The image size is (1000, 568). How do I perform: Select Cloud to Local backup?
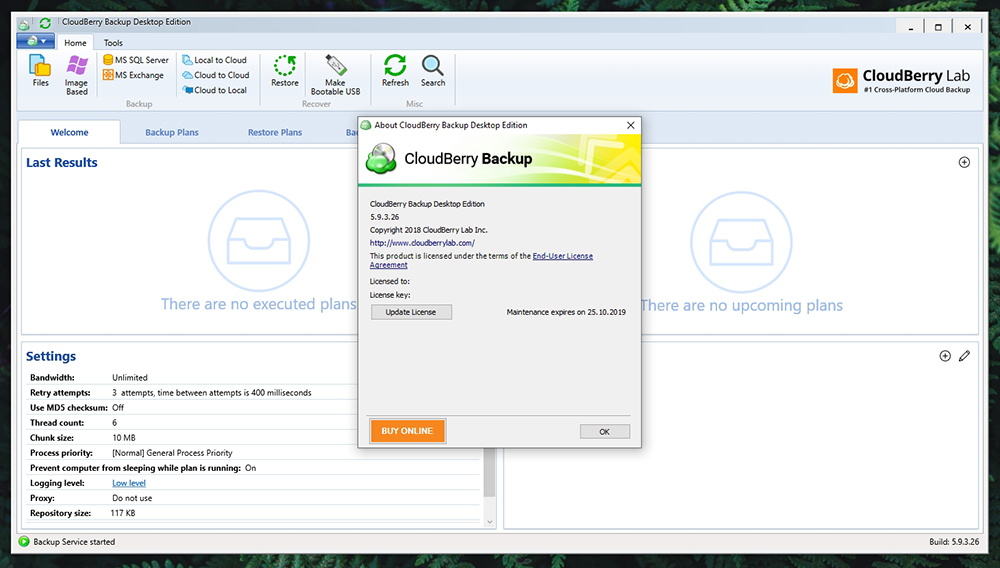pyautogui.click(x=214, y=90)
